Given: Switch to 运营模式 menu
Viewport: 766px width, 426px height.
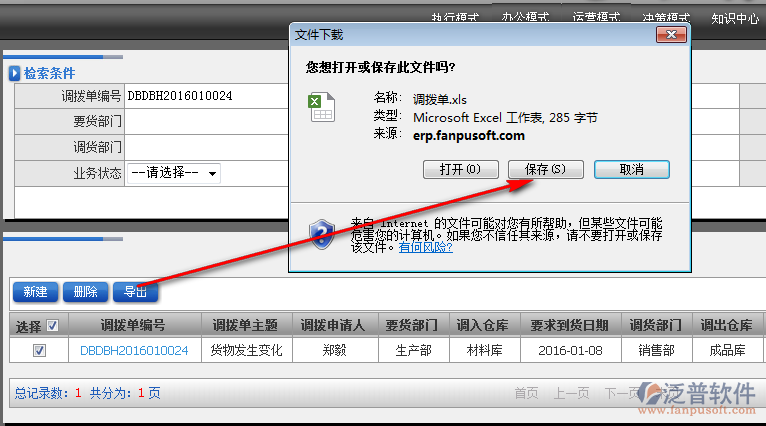Looking at the screenshot, I should pyautogui.click(x=596, y=19).
